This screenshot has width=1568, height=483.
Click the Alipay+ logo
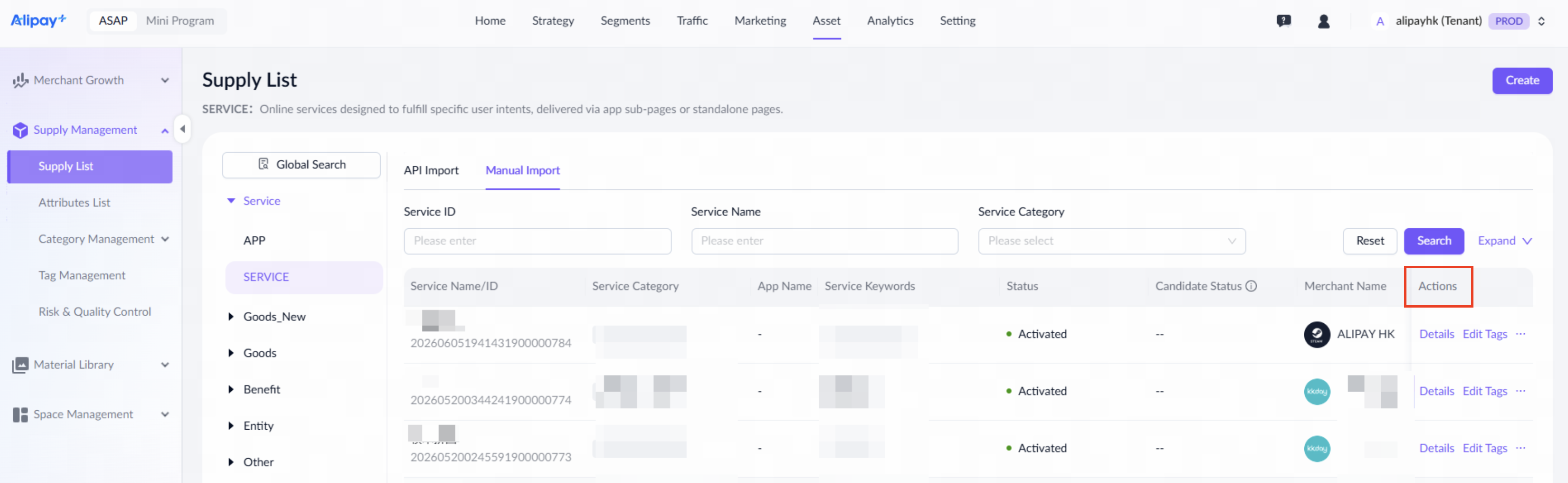tap(38, 20)
